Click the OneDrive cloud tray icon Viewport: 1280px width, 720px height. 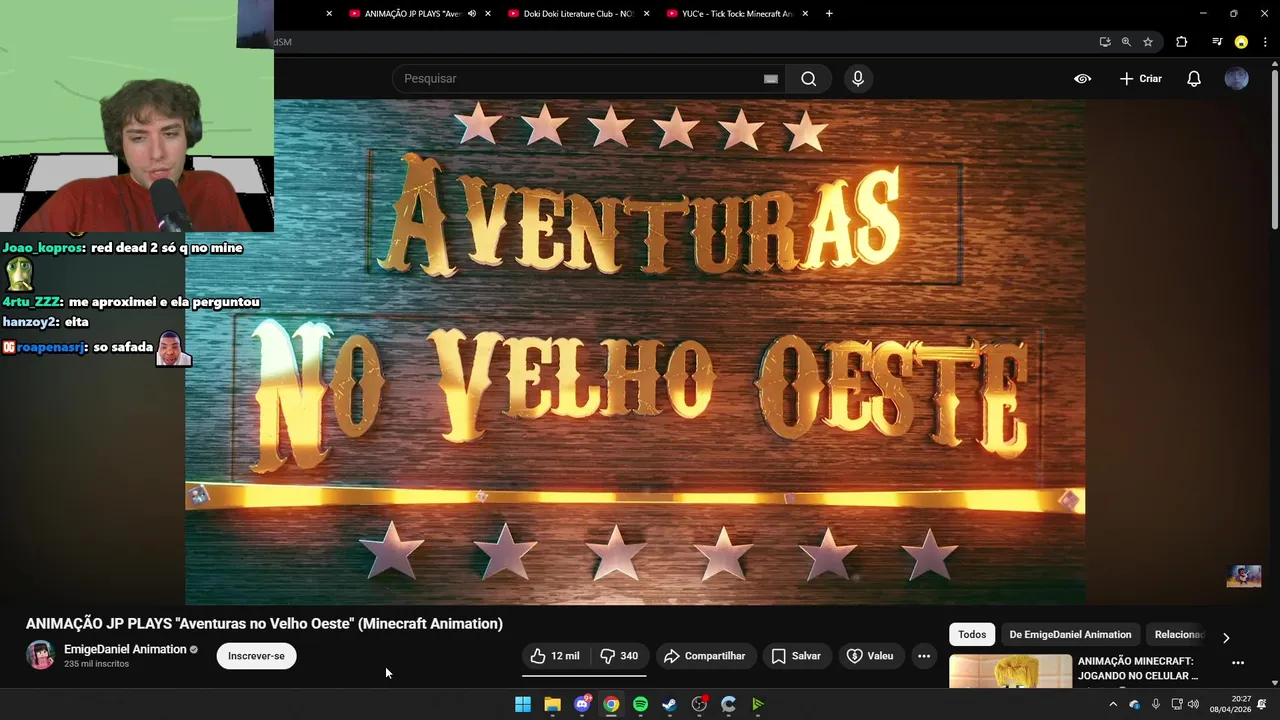click(1134, 704)
